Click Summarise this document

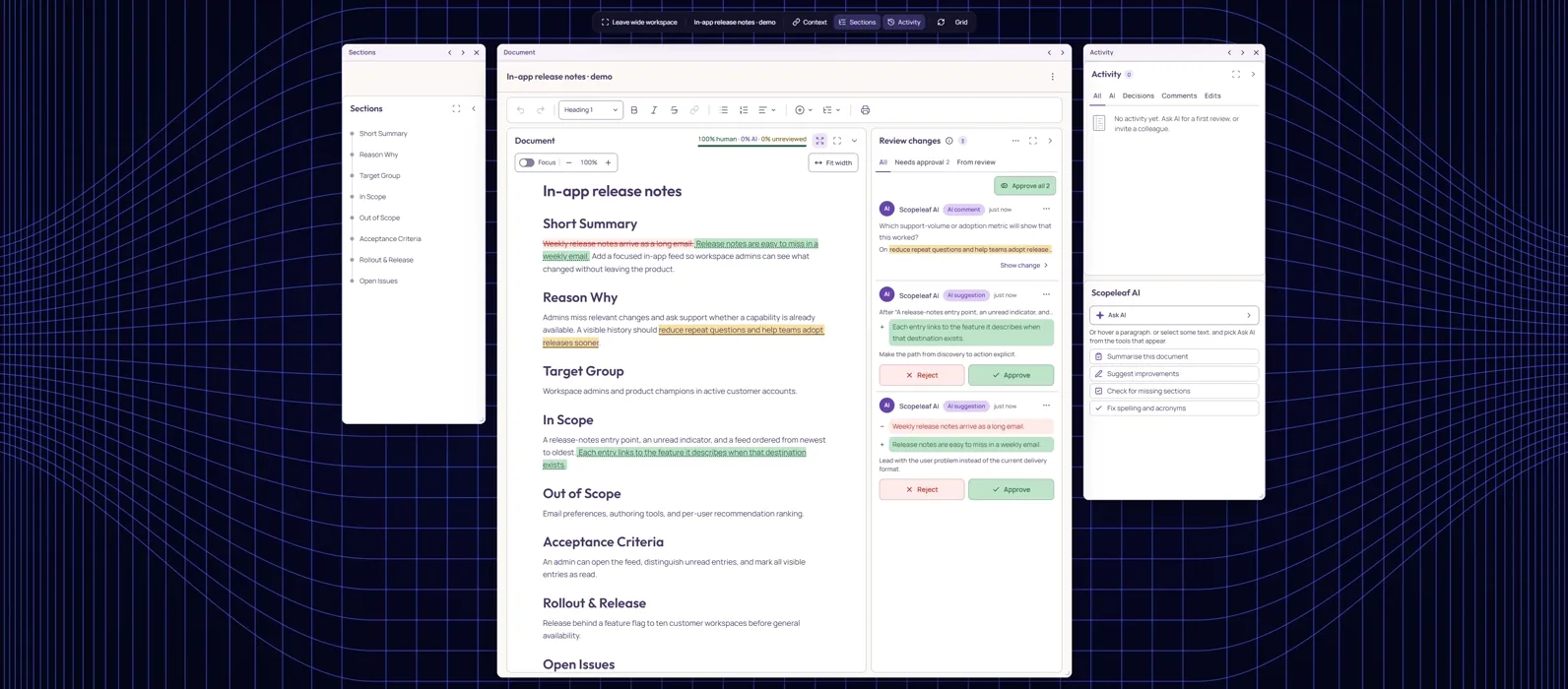tap(1174, 356)
